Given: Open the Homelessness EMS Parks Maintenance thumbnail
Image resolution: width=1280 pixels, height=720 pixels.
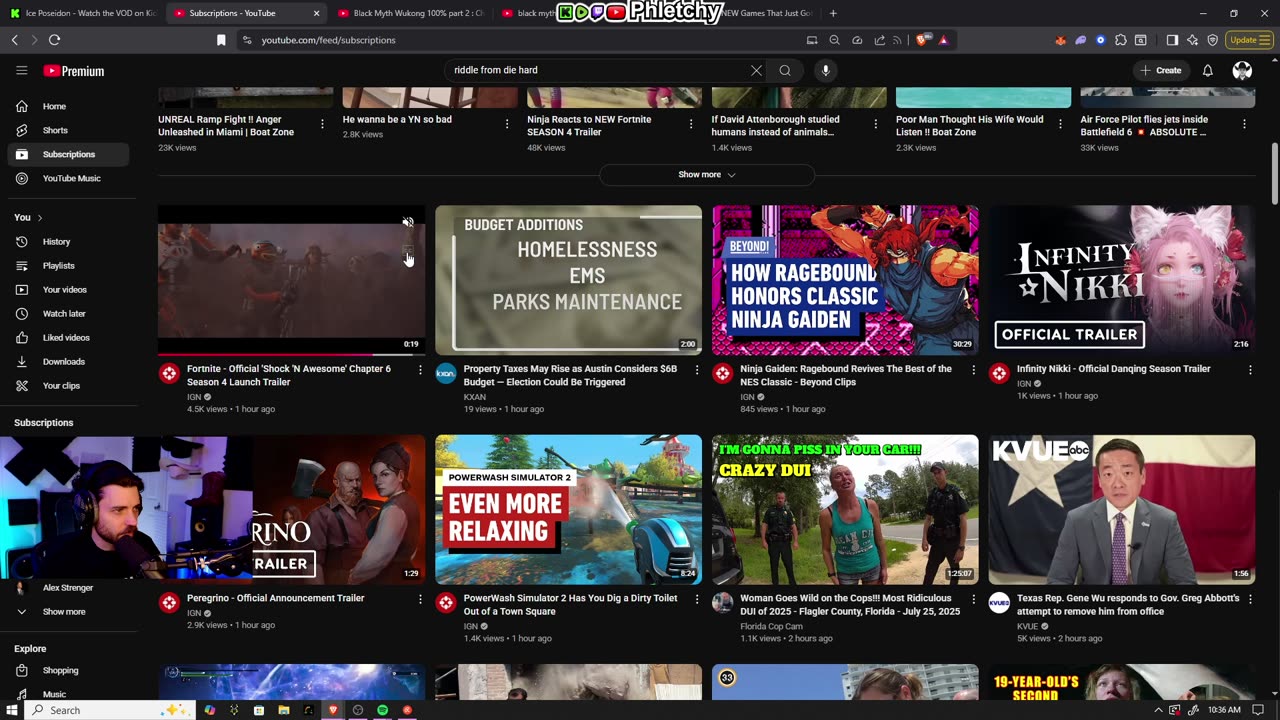Looking at the screenshot, I should pos(568,280).
